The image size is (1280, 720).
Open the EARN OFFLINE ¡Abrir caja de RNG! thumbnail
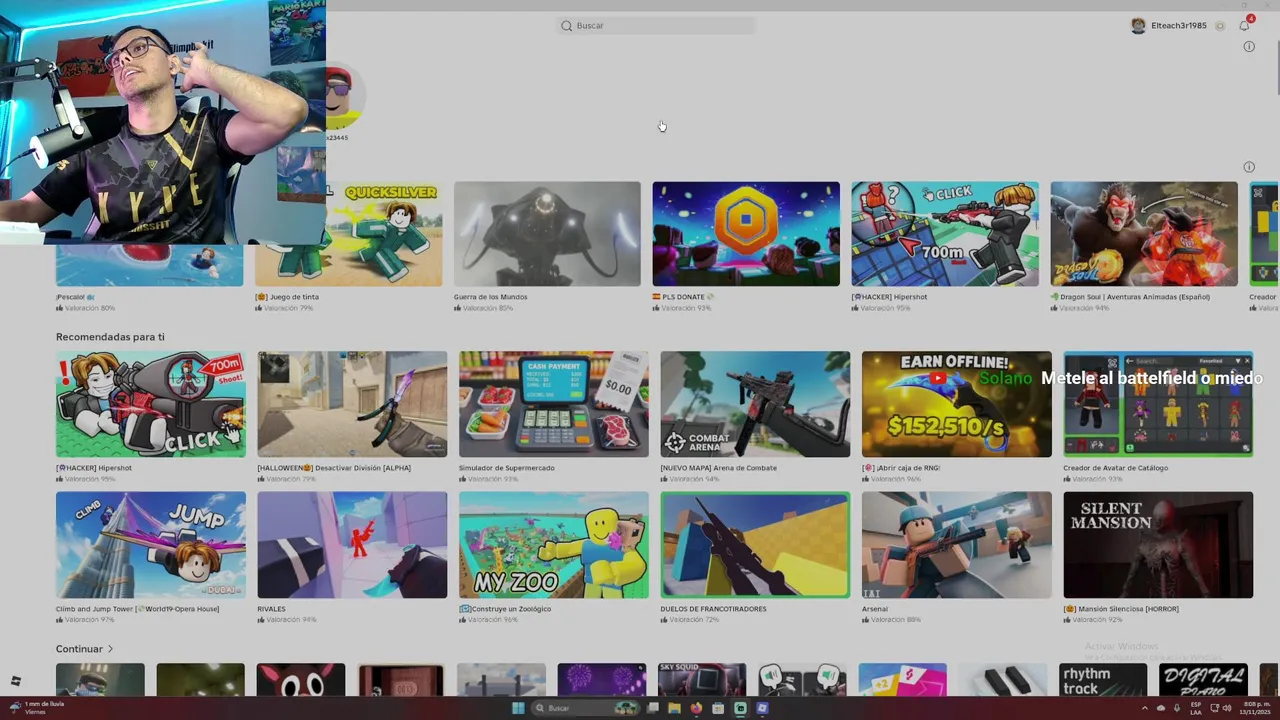point(957,404)
